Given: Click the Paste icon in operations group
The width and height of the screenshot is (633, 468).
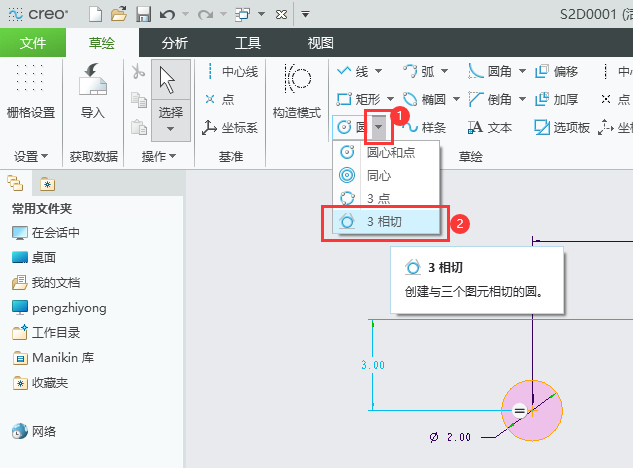Looking at the screenshot, I should click(x=139, y=127).
